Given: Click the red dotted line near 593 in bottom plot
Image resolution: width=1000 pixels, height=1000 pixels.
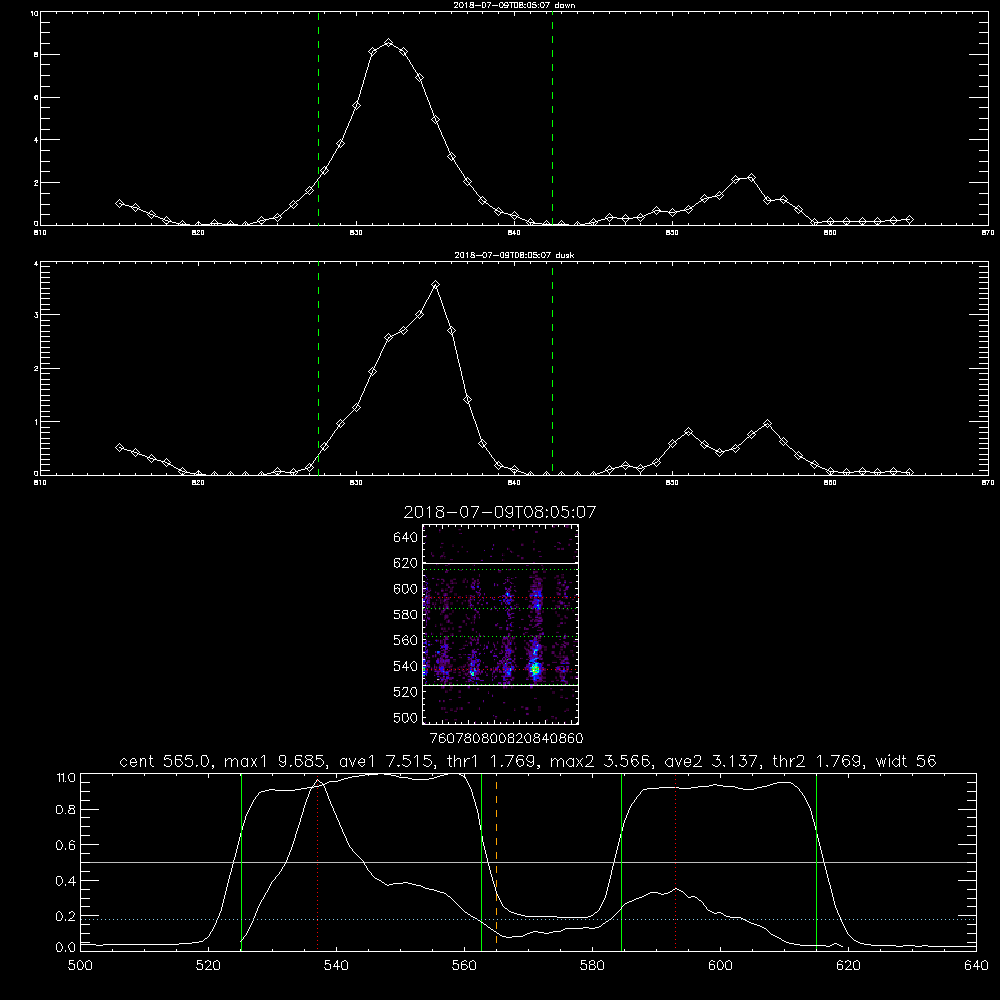Looking at the screenshot, I should (x=675, y=861).
